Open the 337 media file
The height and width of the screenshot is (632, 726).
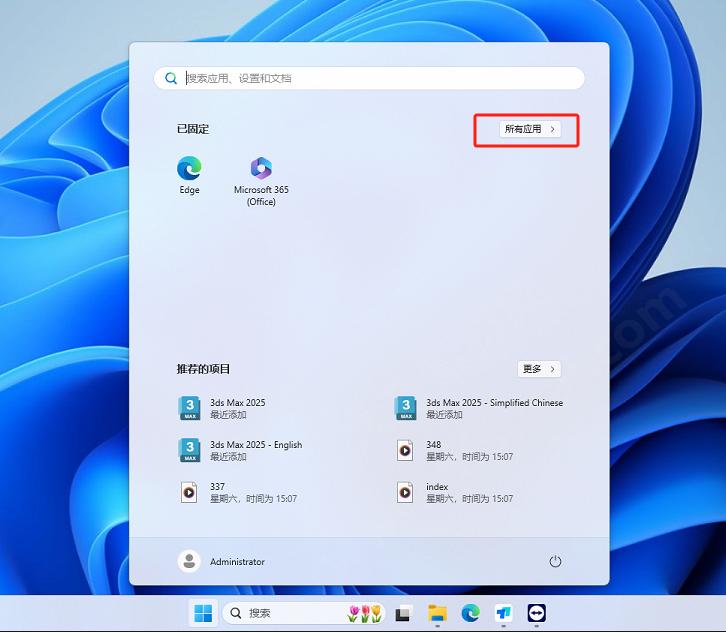[238, 493]
